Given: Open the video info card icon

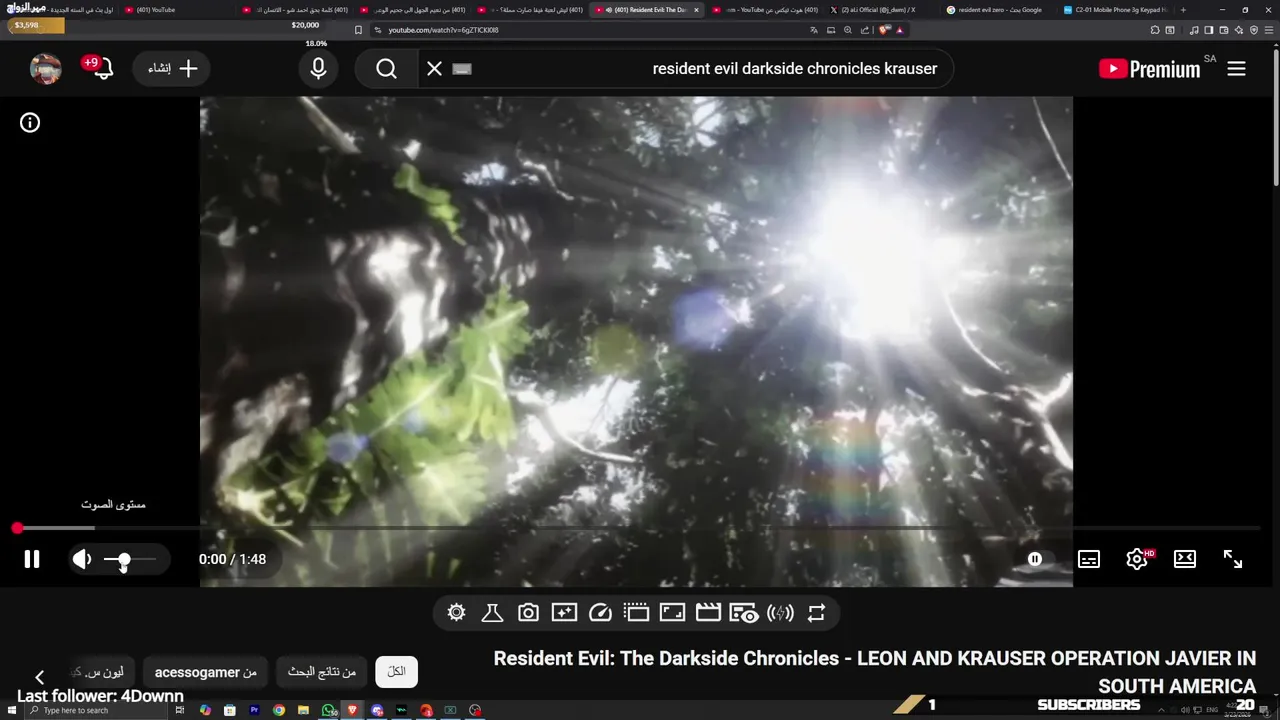Looking at the screenshot, I should tap(30, 123).
